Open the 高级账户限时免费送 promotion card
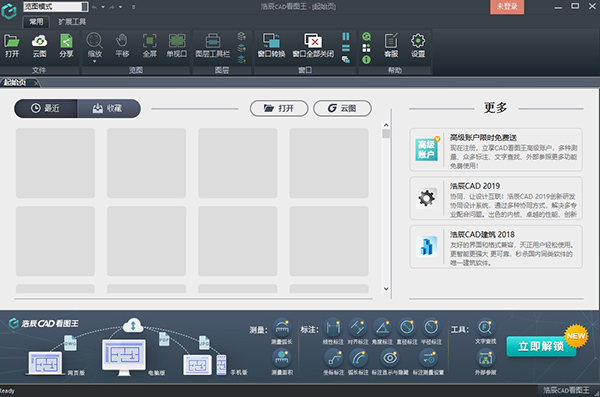600x397 pixels. (496, 150)
